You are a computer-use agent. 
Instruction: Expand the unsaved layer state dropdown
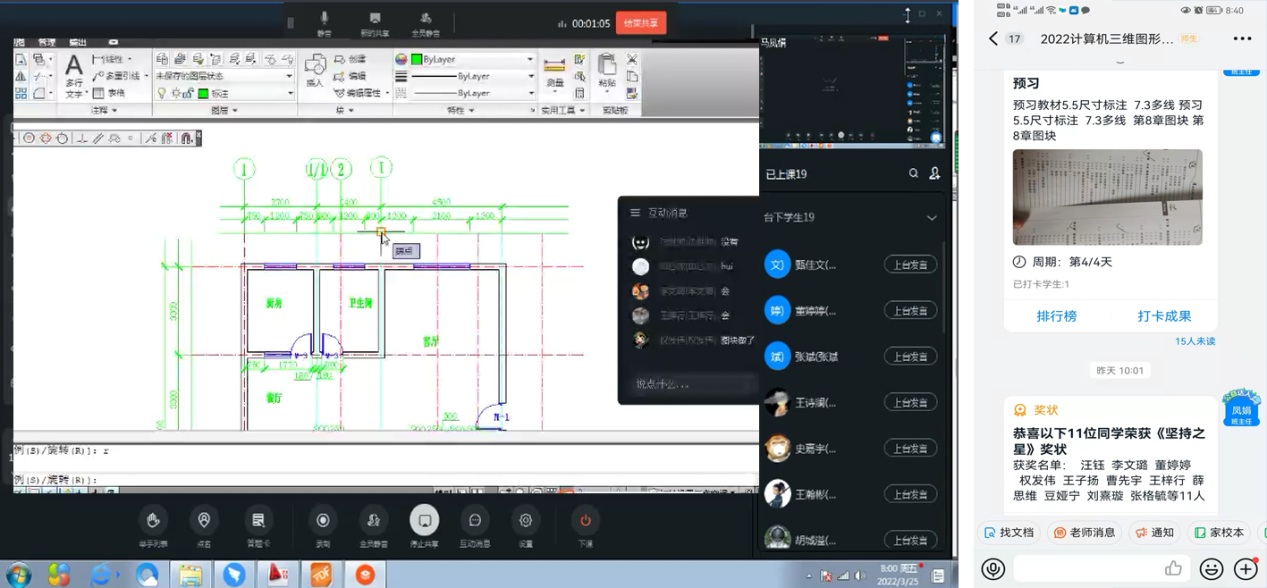[224, 76]
